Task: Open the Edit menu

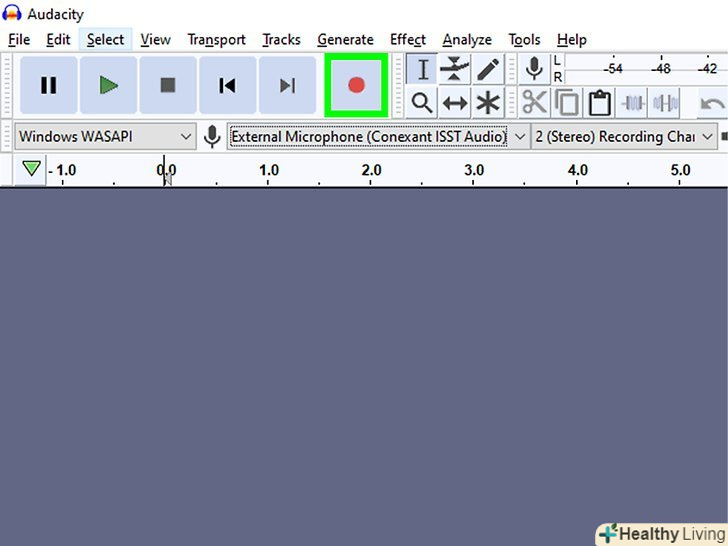Action: point(58,40)
